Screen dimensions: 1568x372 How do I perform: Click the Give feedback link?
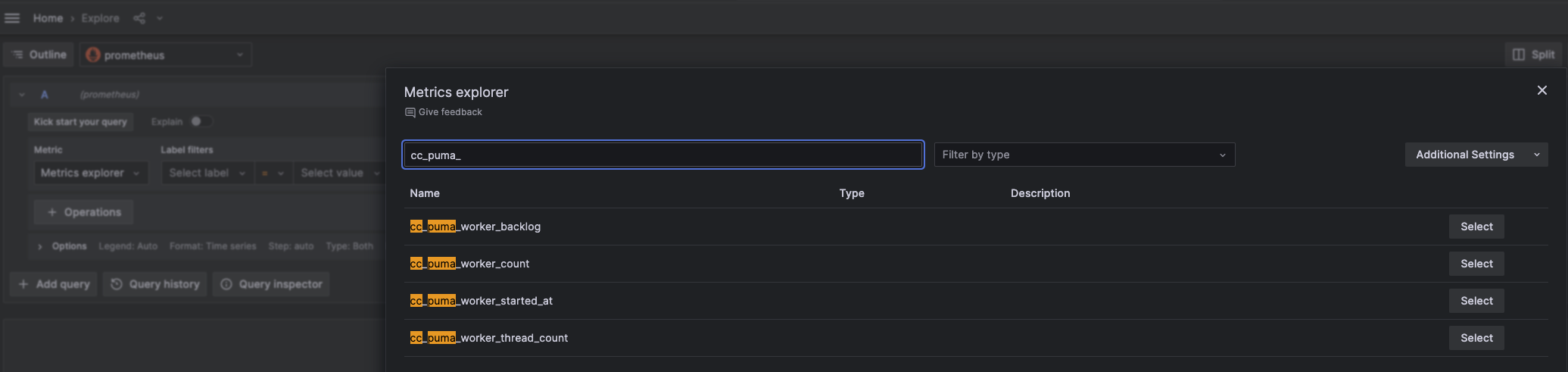pos(450,112)
